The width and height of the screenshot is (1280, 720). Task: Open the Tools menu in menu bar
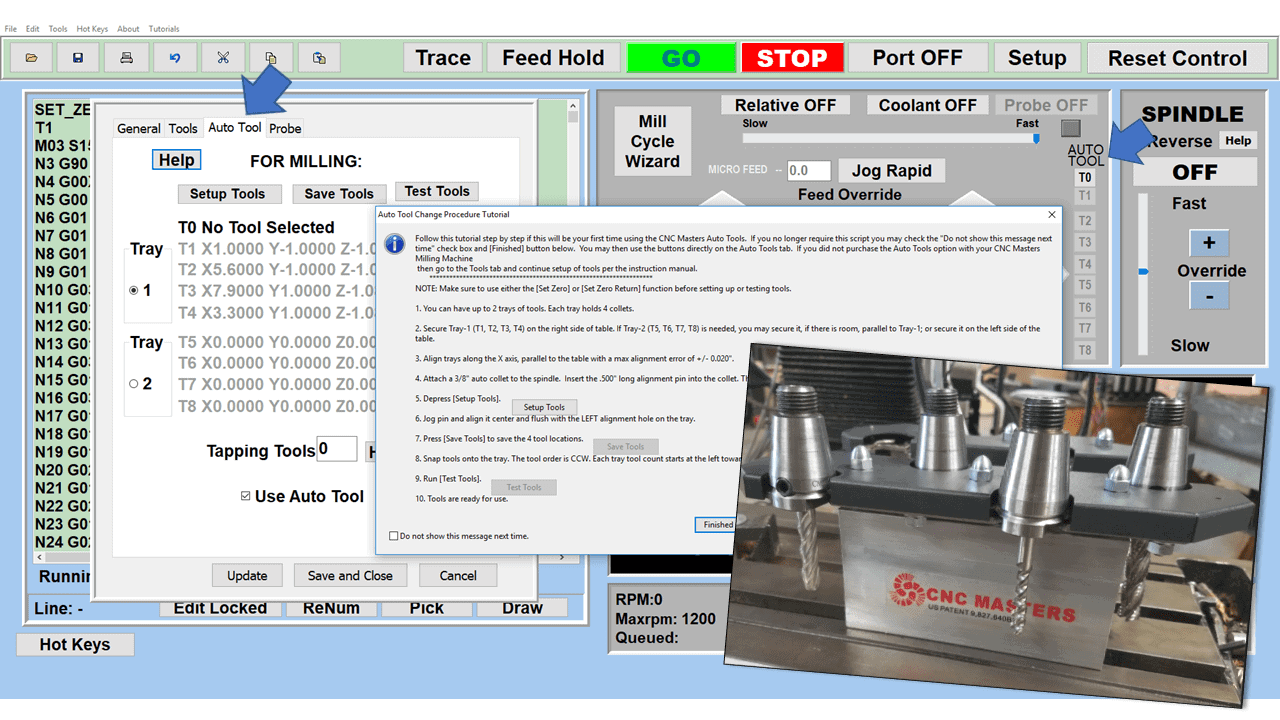tap(58, 29)
